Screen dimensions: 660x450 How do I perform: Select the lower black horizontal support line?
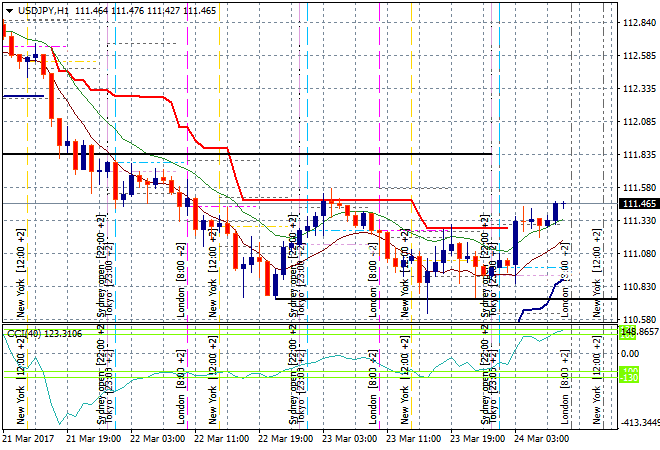(446, 299)
